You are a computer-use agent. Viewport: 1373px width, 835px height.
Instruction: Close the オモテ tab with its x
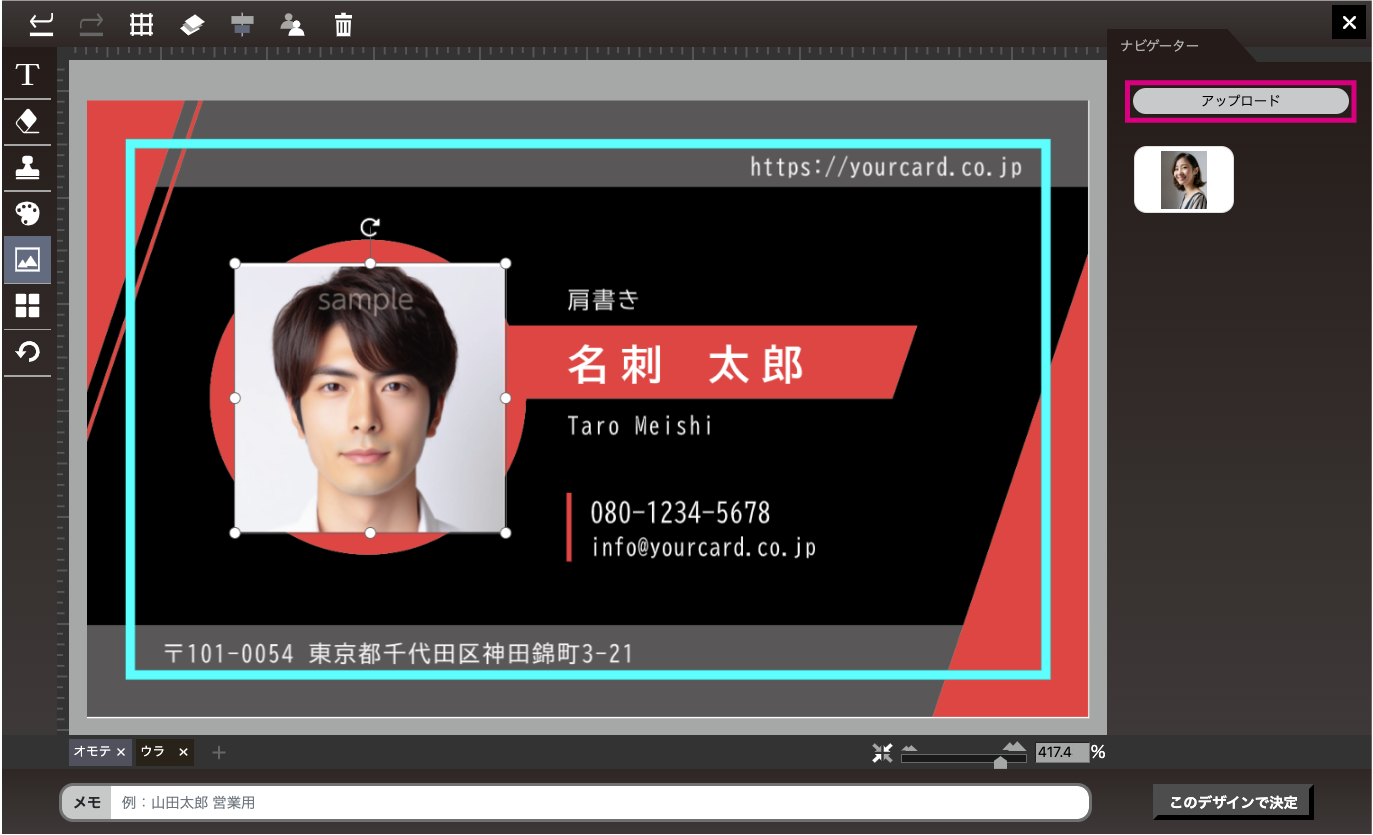tap(121, 752)
